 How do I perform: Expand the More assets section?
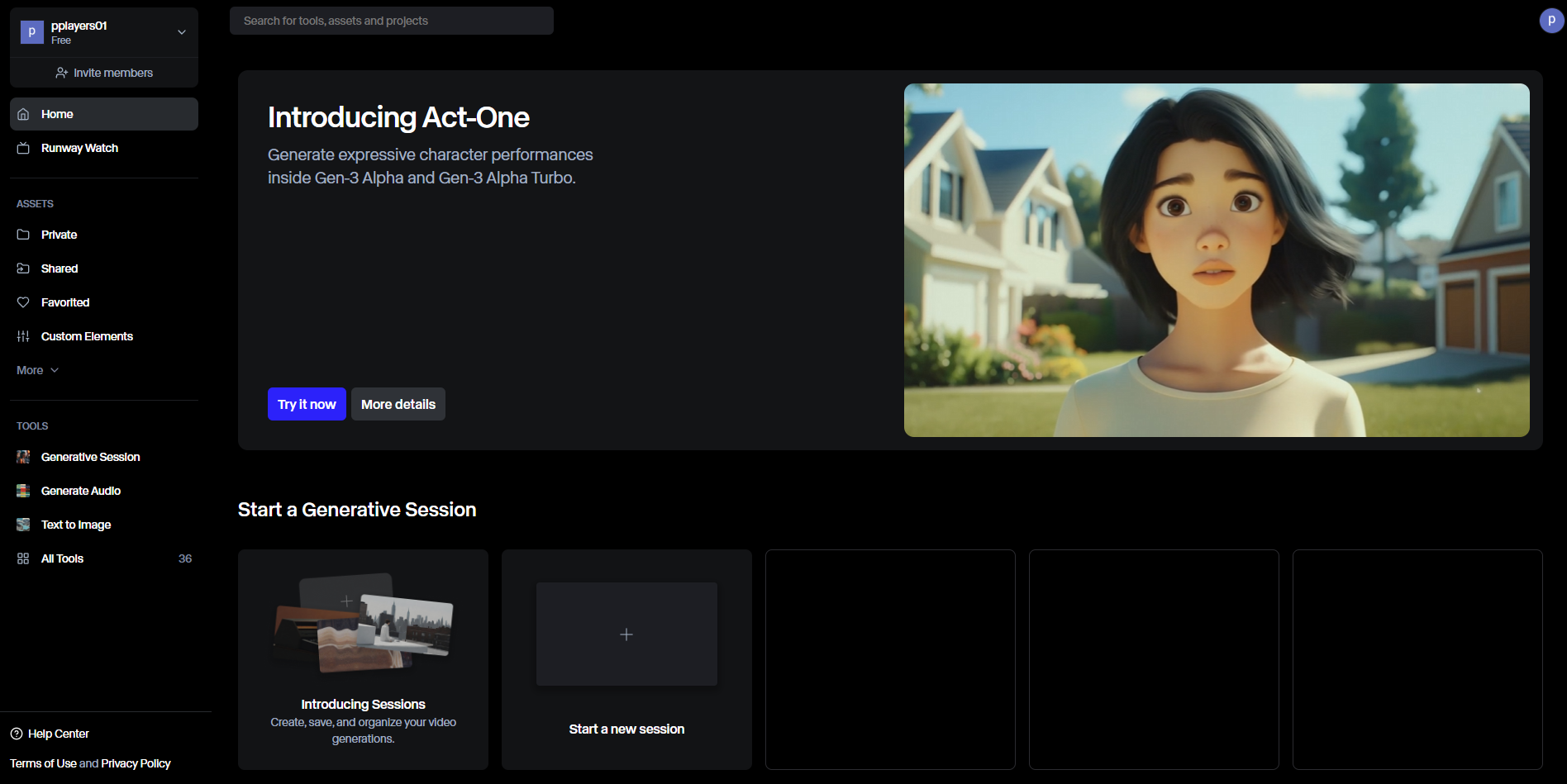click(37, 370)
